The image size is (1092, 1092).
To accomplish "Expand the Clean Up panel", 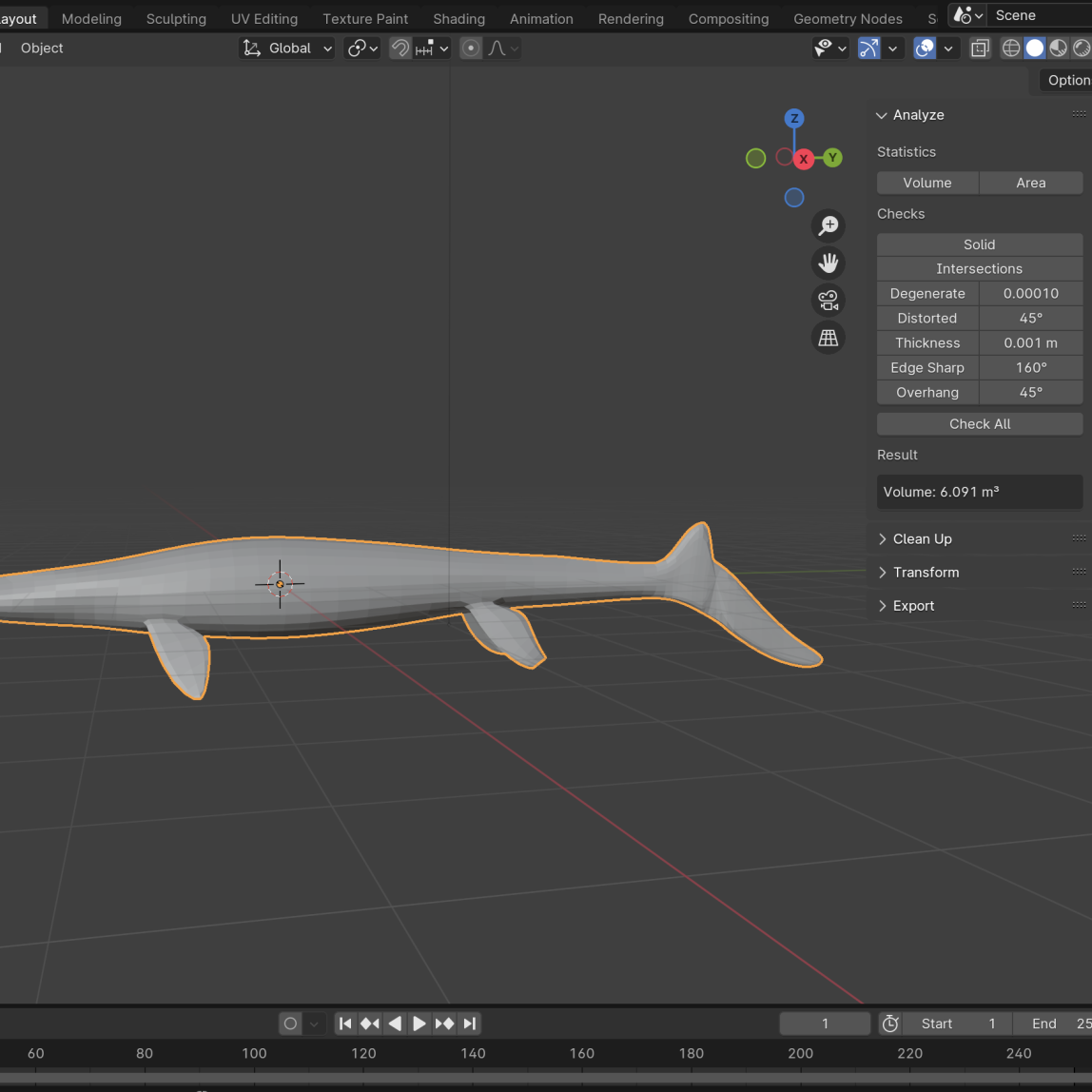I will (922, 538).
